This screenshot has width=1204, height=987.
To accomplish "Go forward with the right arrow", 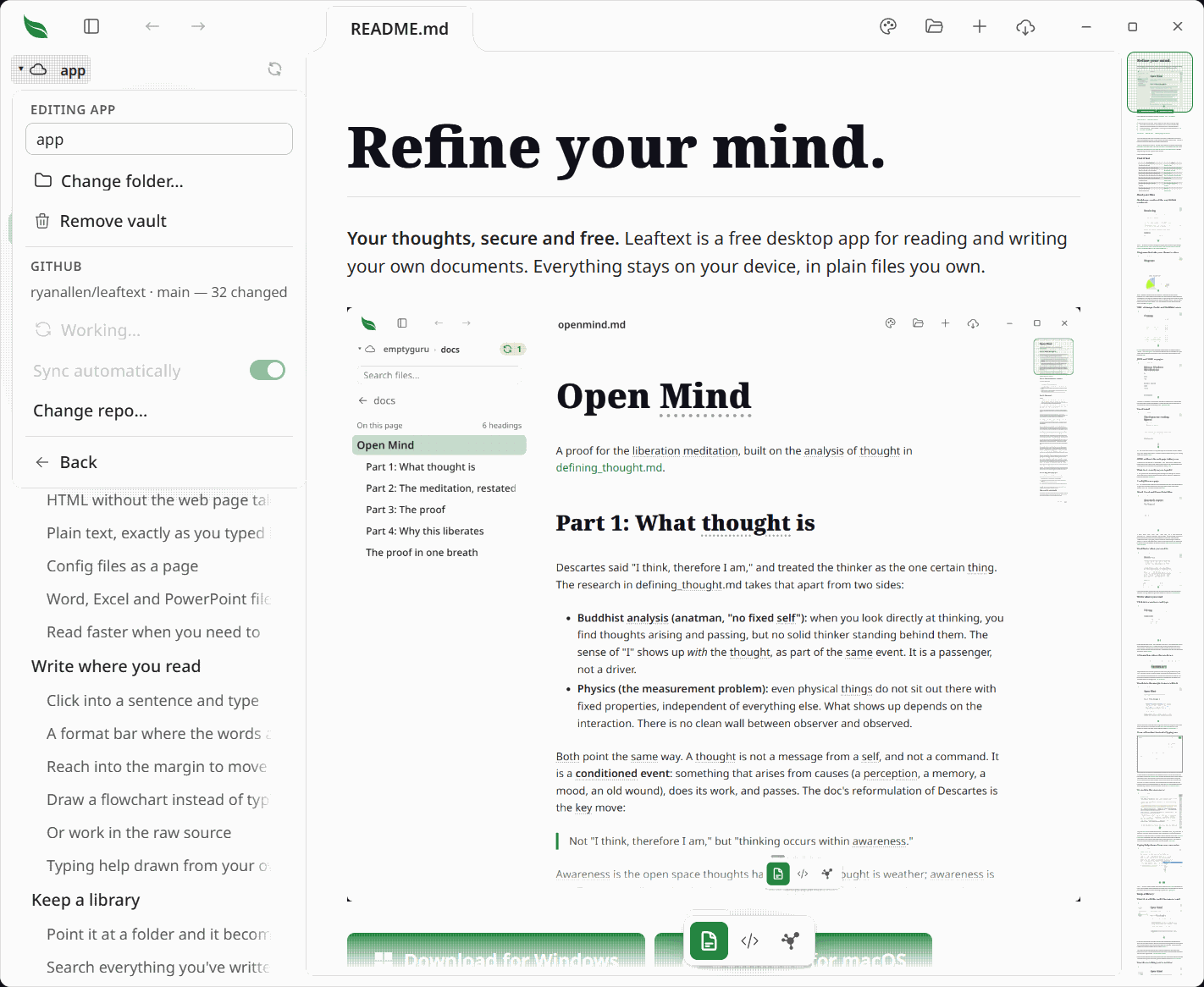I will click(198, 26).
